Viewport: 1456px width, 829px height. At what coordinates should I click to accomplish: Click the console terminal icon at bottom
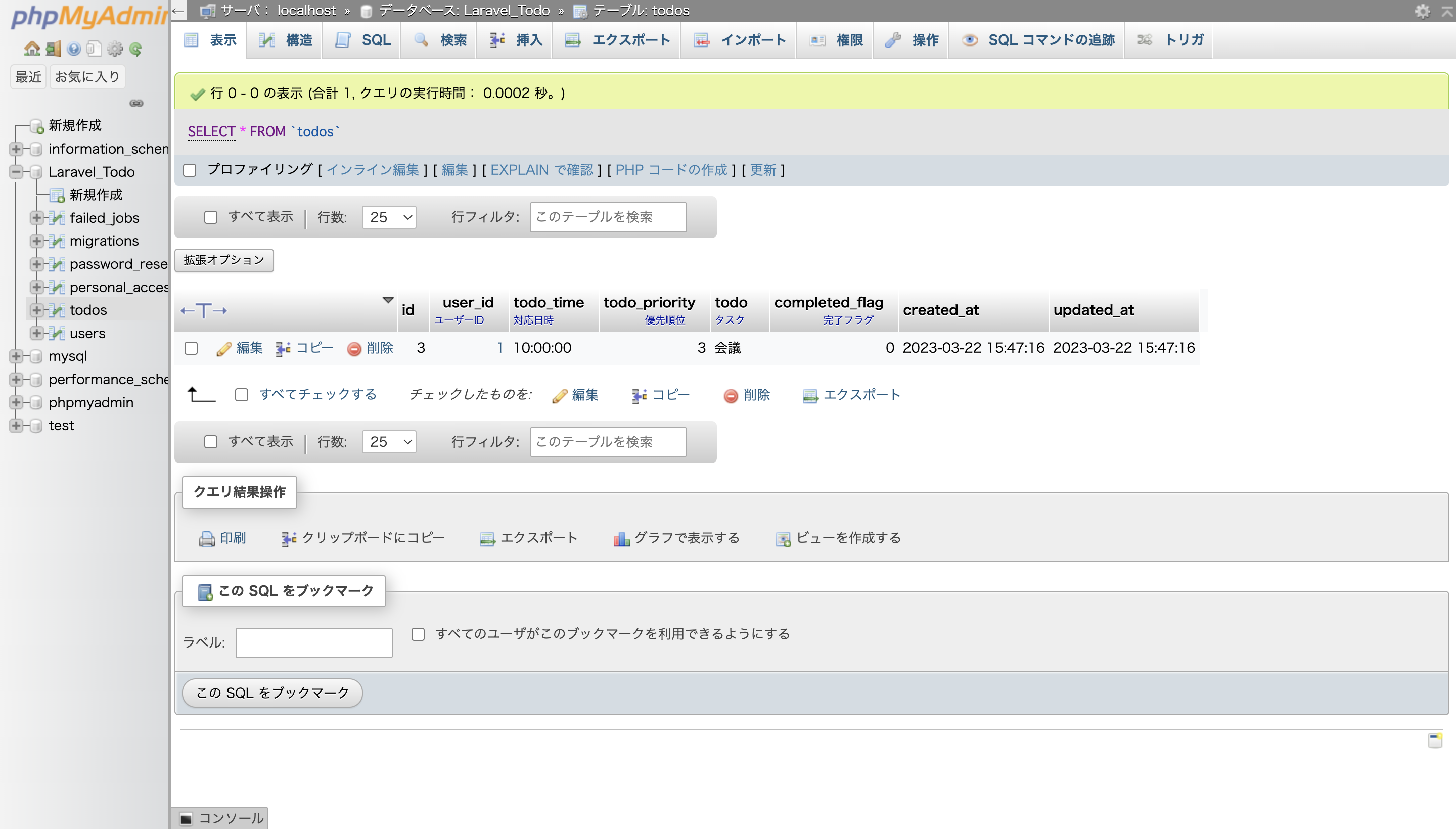point(186,819)
